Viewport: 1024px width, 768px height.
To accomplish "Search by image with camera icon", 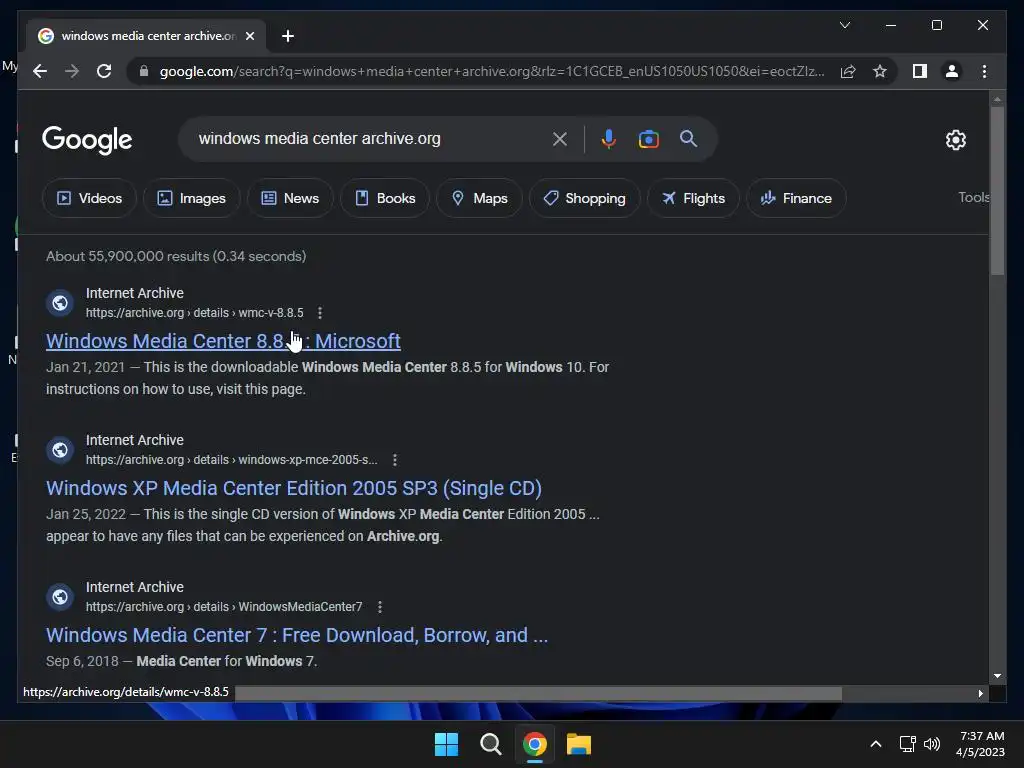I will click(648, 139).
